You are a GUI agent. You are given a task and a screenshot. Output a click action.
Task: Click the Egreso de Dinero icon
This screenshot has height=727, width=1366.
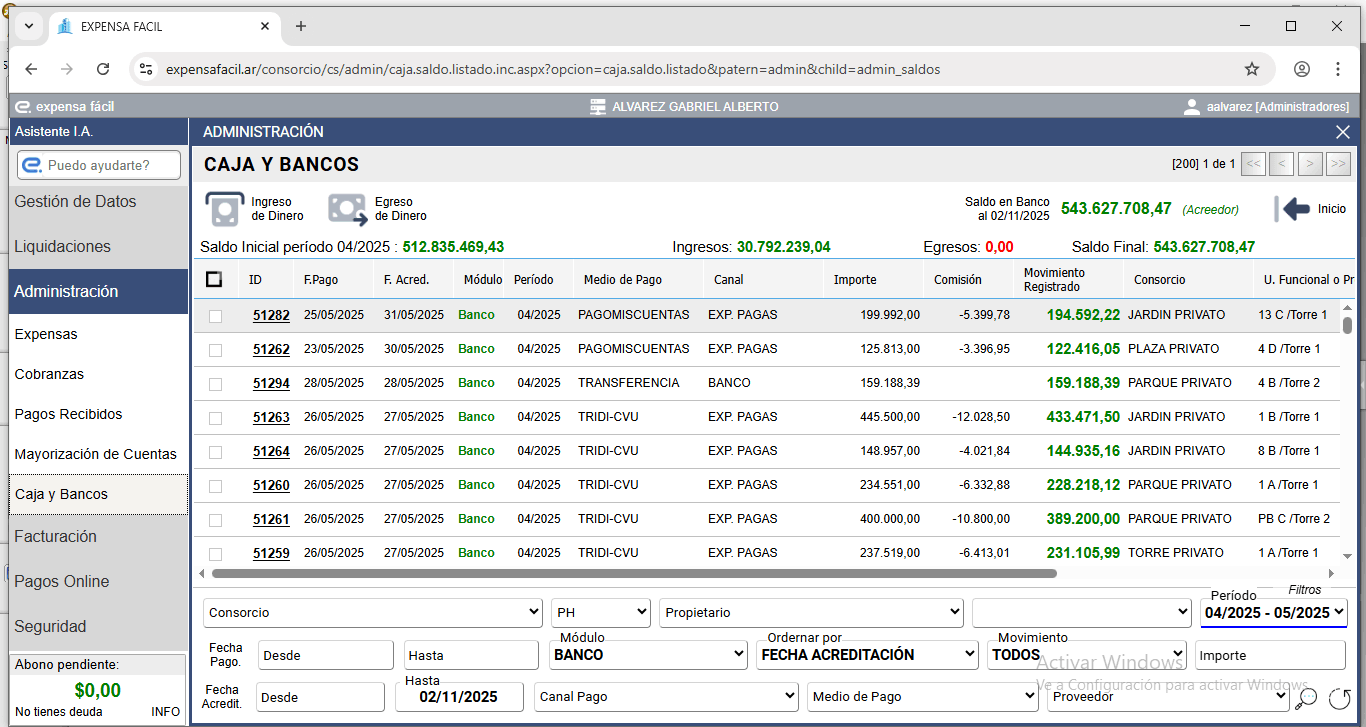pyautogui.click(x=348, y=209)
